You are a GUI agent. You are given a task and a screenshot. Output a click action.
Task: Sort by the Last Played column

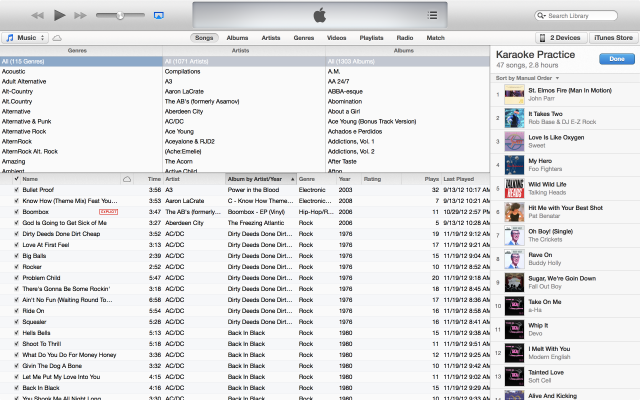coord(466,179)
